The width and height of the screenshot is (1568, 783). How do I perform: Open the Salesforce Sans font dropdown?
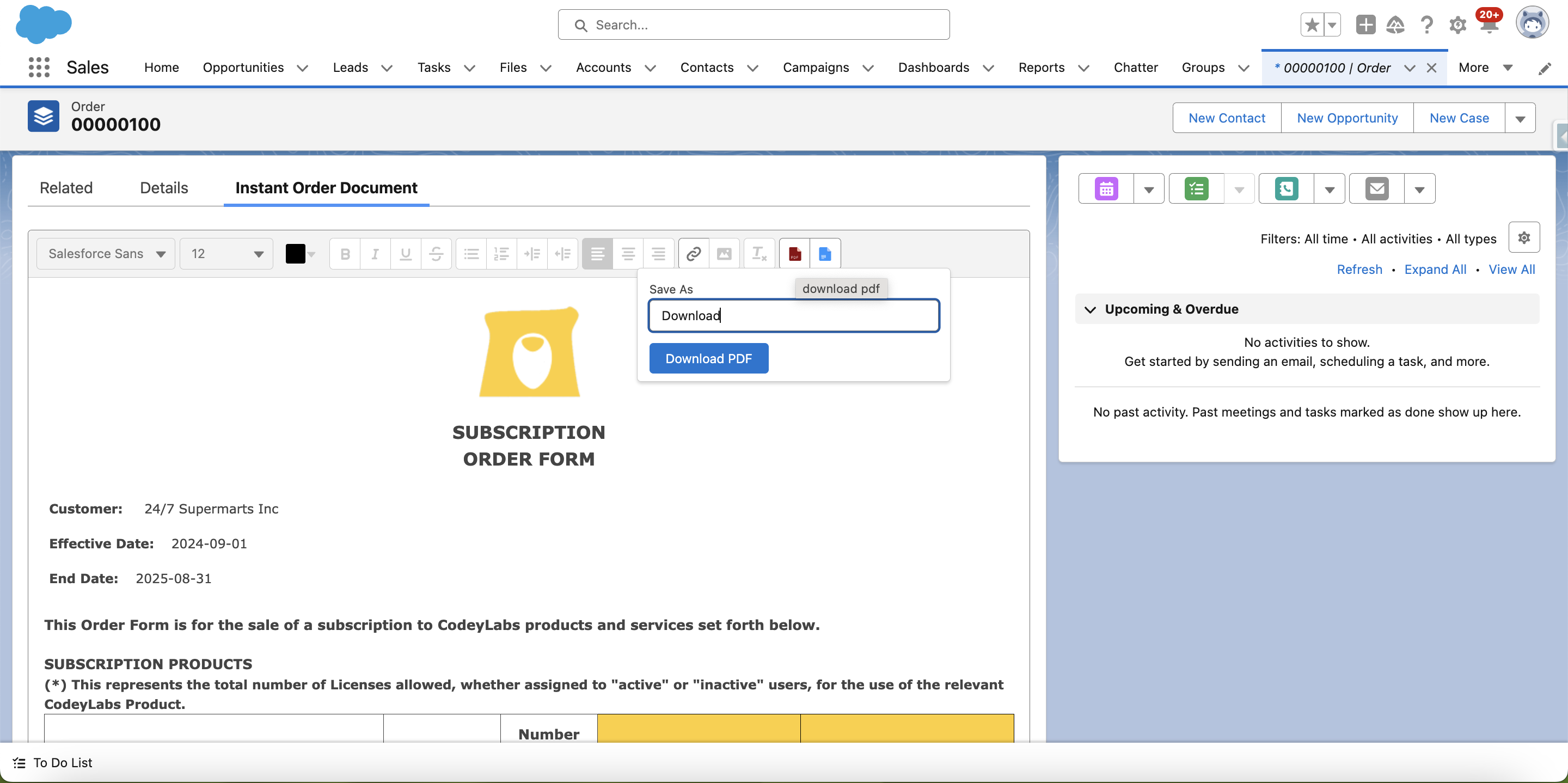[106, 254]
